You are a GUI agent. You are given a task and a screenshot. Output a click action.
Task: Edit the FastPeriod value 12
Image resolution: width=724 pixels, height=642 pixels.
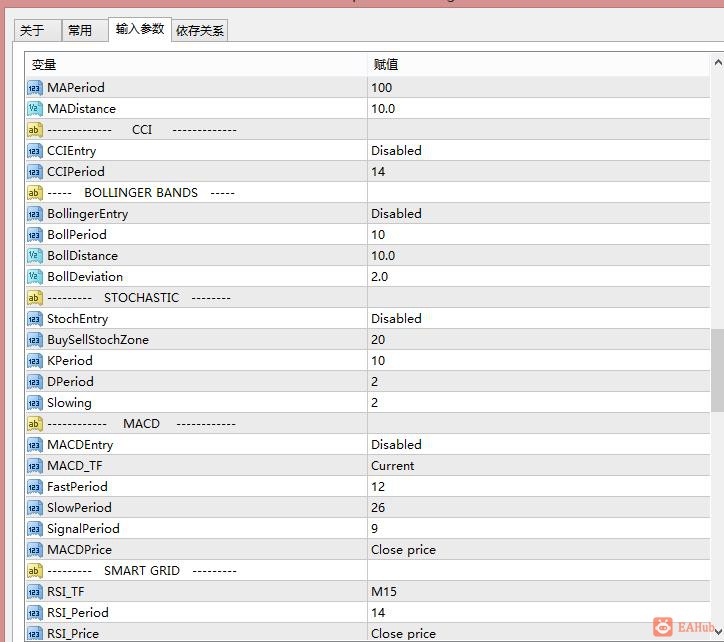tap(538, 487)
